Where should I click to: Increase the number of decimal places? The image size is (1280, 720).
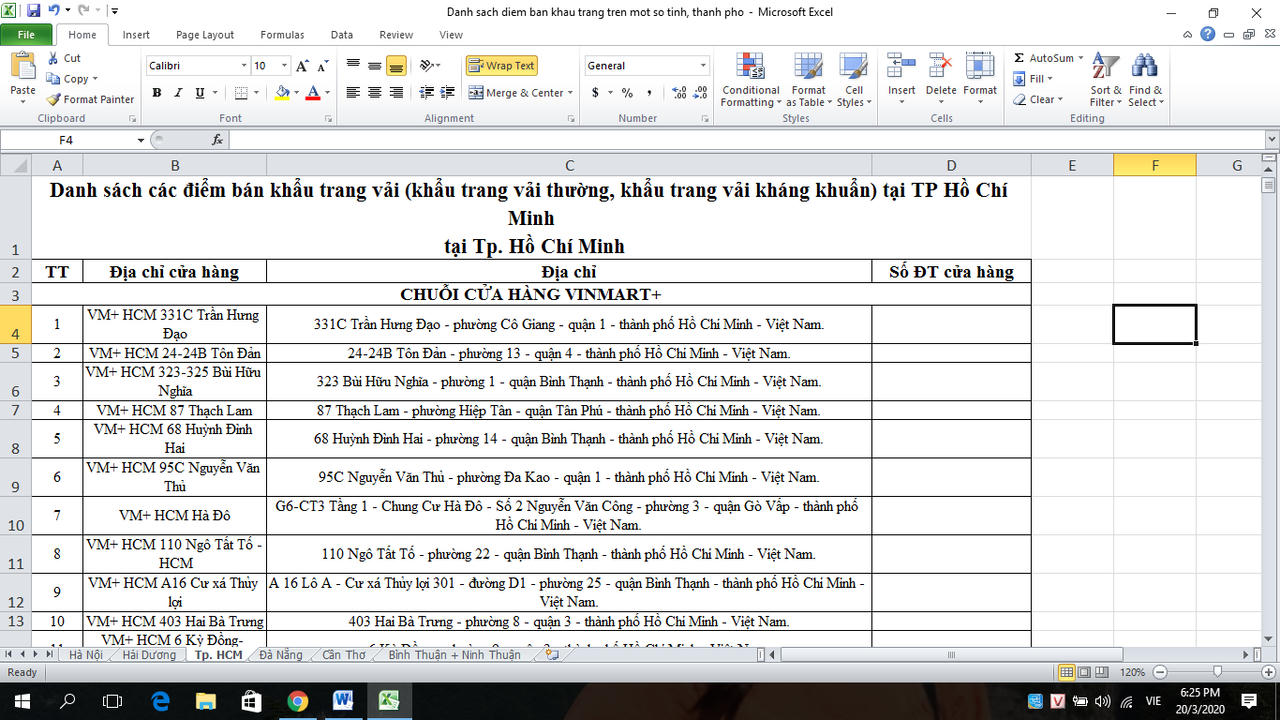click(x=680, y=93)
